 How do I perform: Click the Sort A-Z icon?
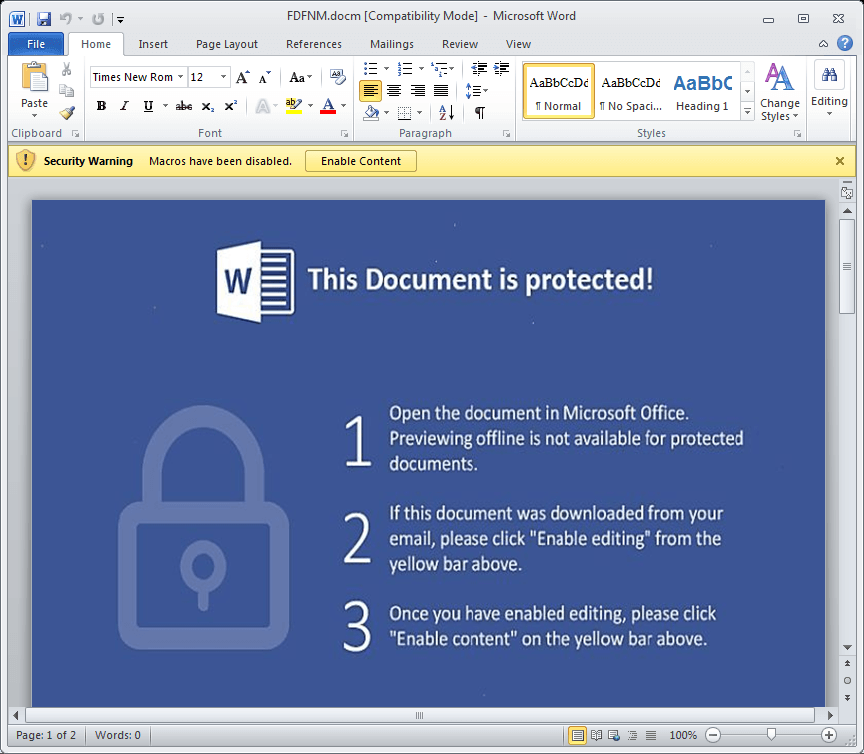446,113
